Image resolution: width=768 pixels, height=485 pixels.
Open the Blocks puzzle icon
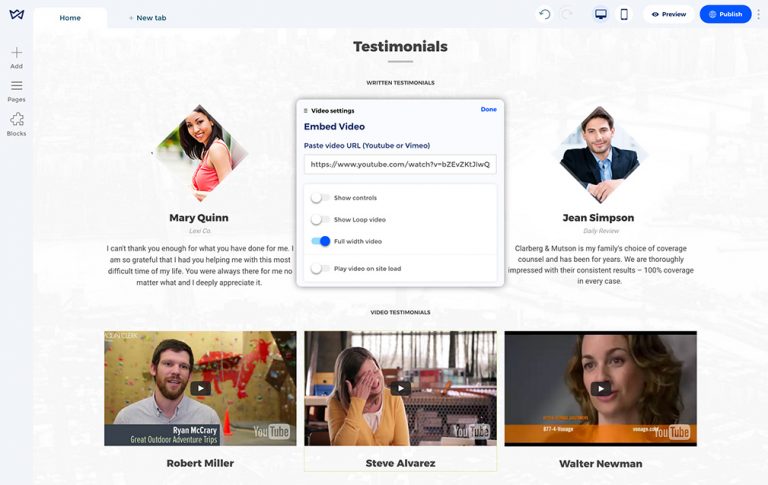coord(16,120)
